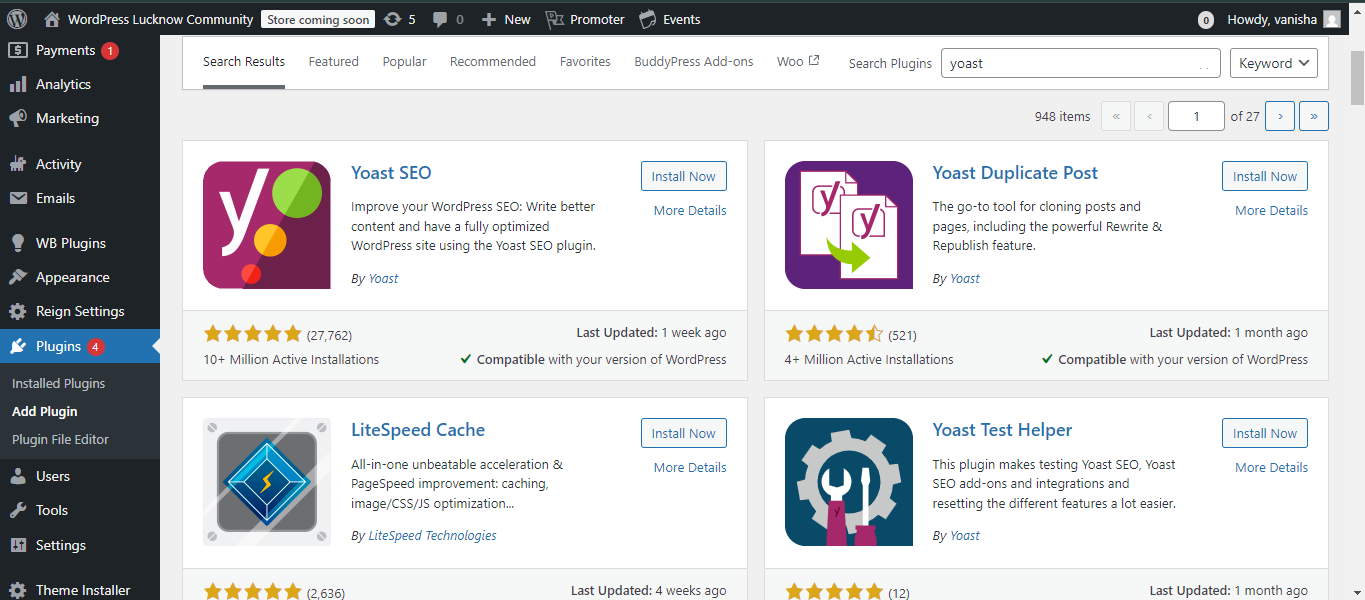
Task: Open Events from the admin toolbar
Action: point(668,18)
